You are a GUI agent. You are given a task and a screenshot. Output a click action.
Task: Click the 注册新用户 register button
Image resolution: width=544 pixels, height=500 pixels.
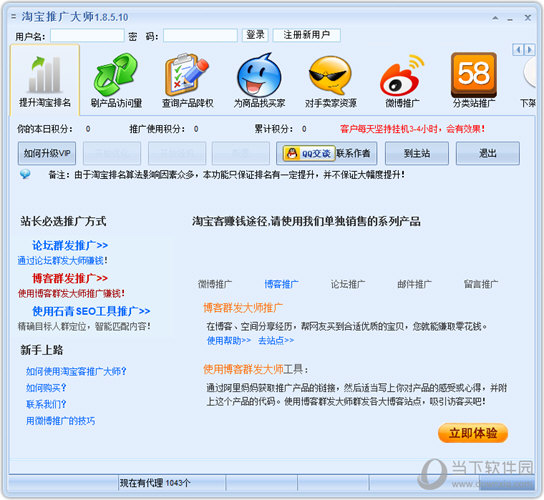point(306,35)
